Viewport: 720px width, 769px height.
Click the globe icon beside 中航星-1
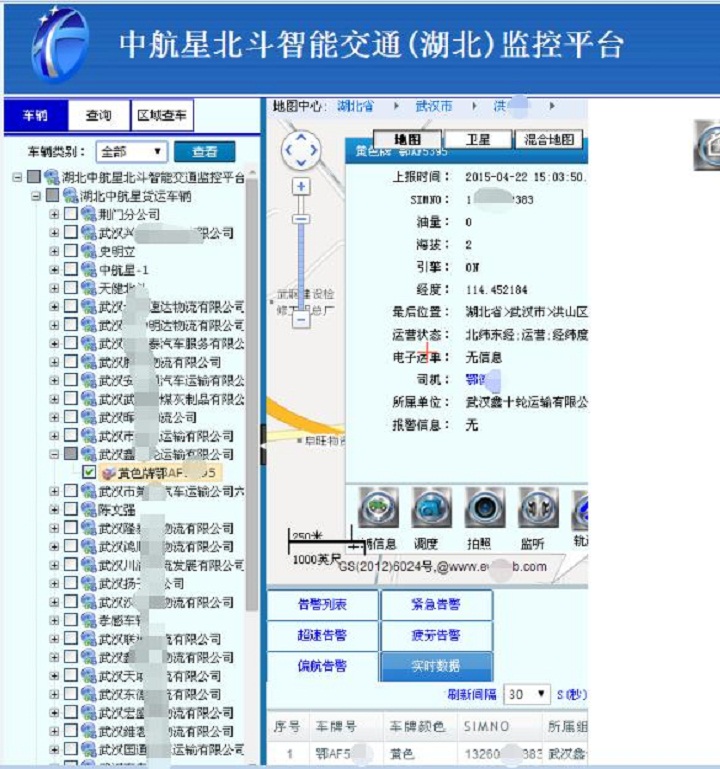[88, 269]
